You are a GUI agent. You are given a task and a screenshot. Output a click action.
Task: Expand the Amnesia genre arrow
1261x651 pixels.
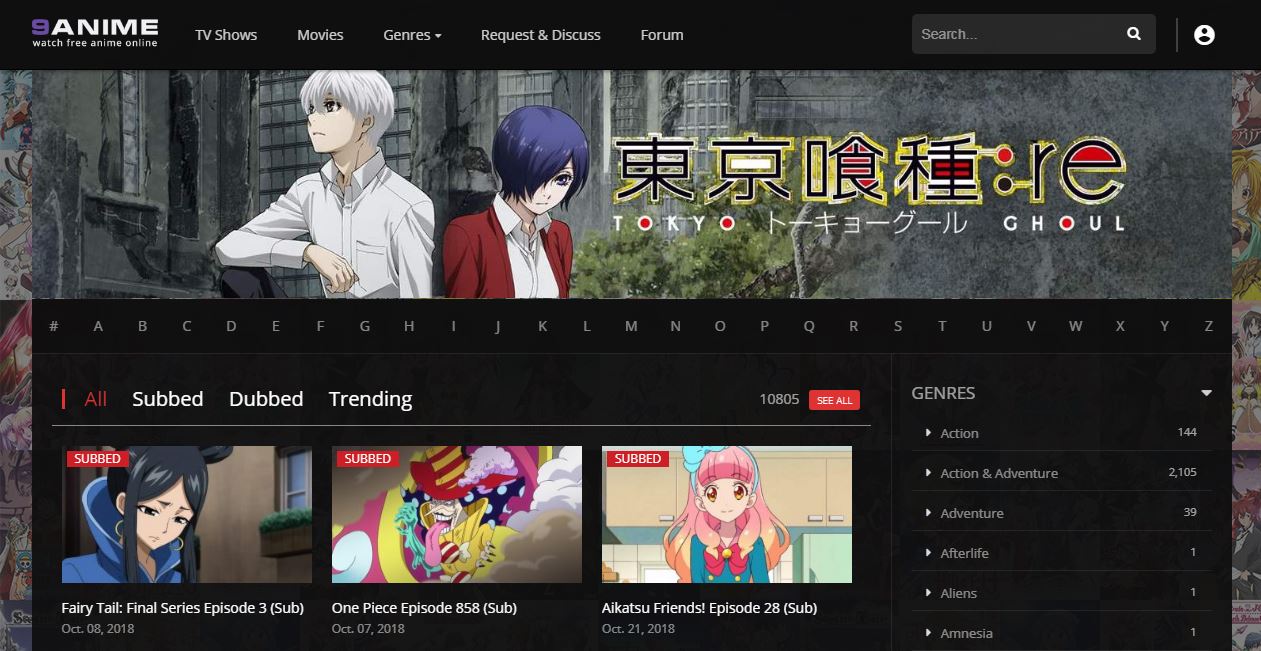(x=929, y=633)
